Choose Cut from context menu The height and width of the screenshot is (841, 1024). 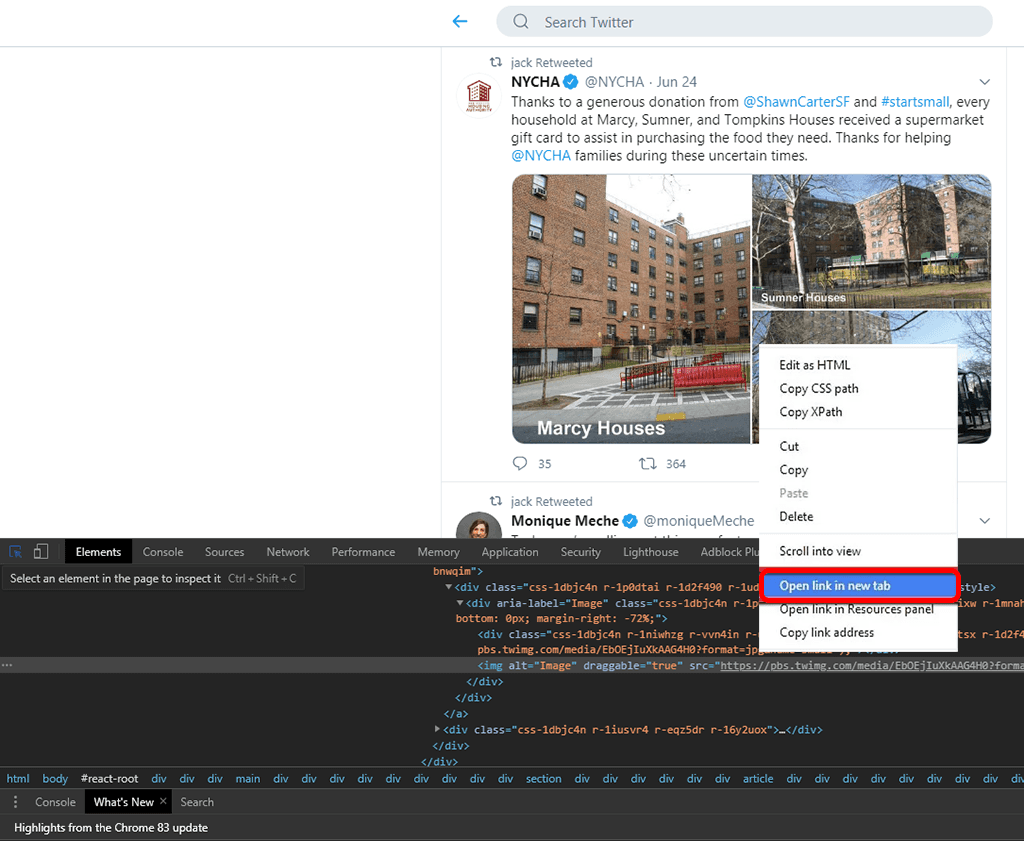point(858,446)
